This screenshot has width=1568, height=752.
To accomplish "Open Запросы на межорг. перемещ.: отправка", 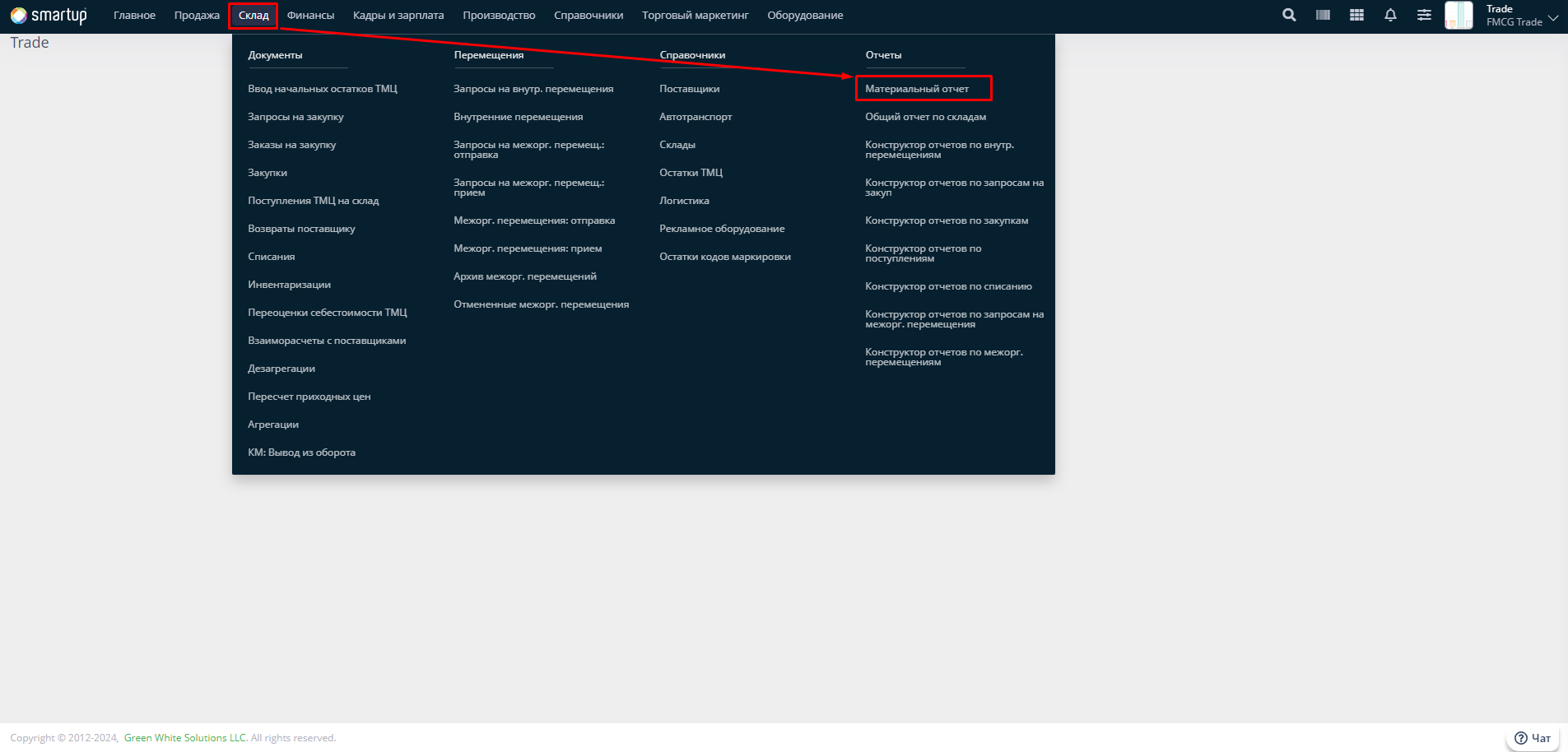I will 529,150.
